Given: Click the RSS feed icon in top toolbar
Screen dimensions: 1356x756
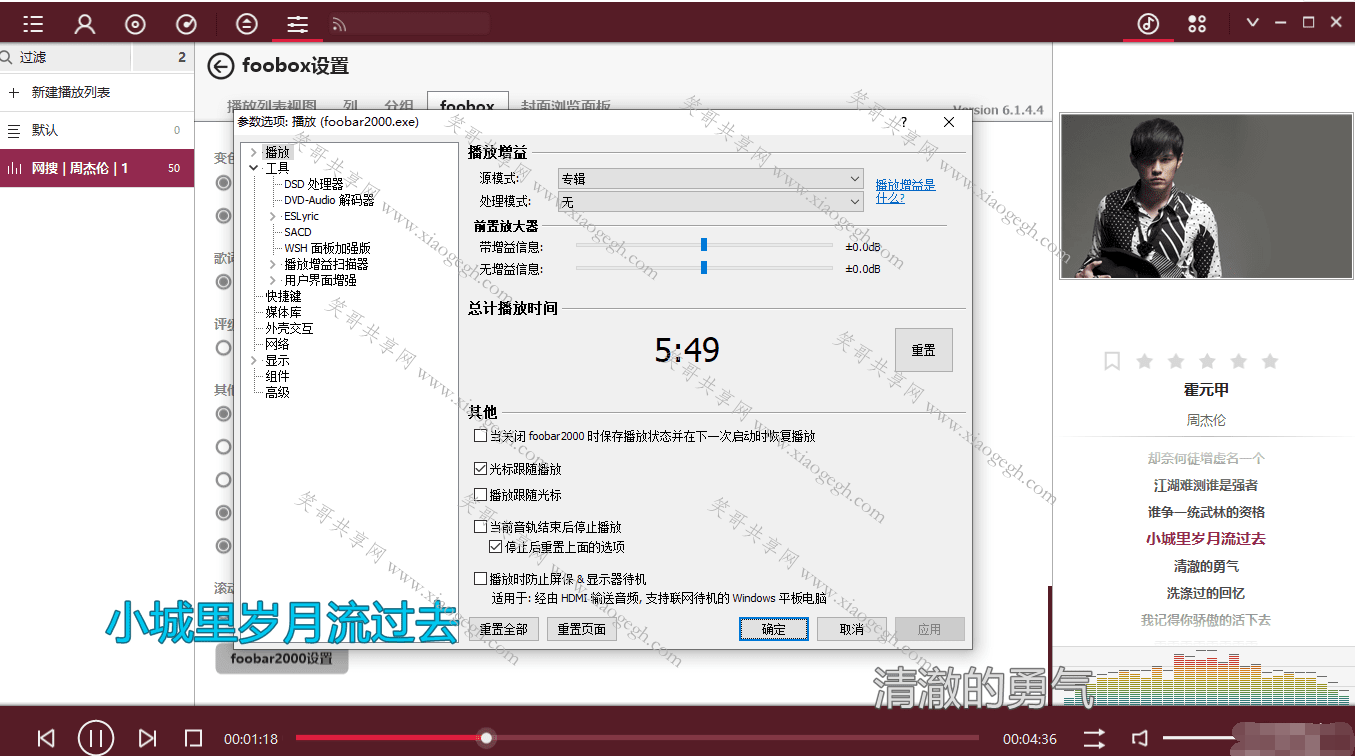Looking at the screenshot, I should (339, 24).
